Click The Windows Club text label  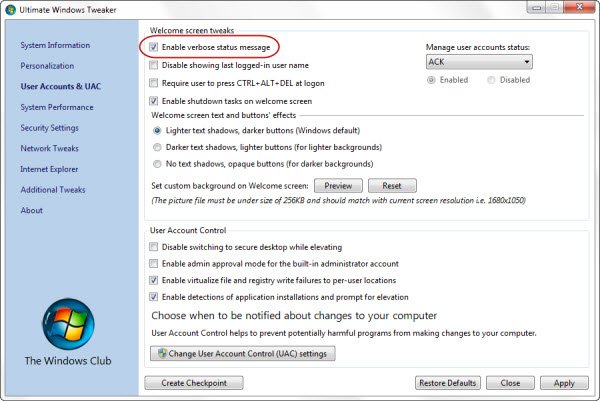click(x=68, y=361)
